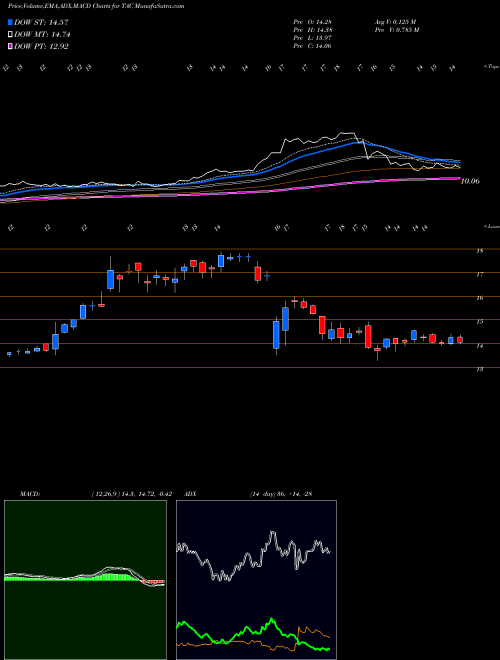Select the 'DOW MT: 14.74' label
The height and width of the screenshot is (660, 500).
click(x=41, y=35)
